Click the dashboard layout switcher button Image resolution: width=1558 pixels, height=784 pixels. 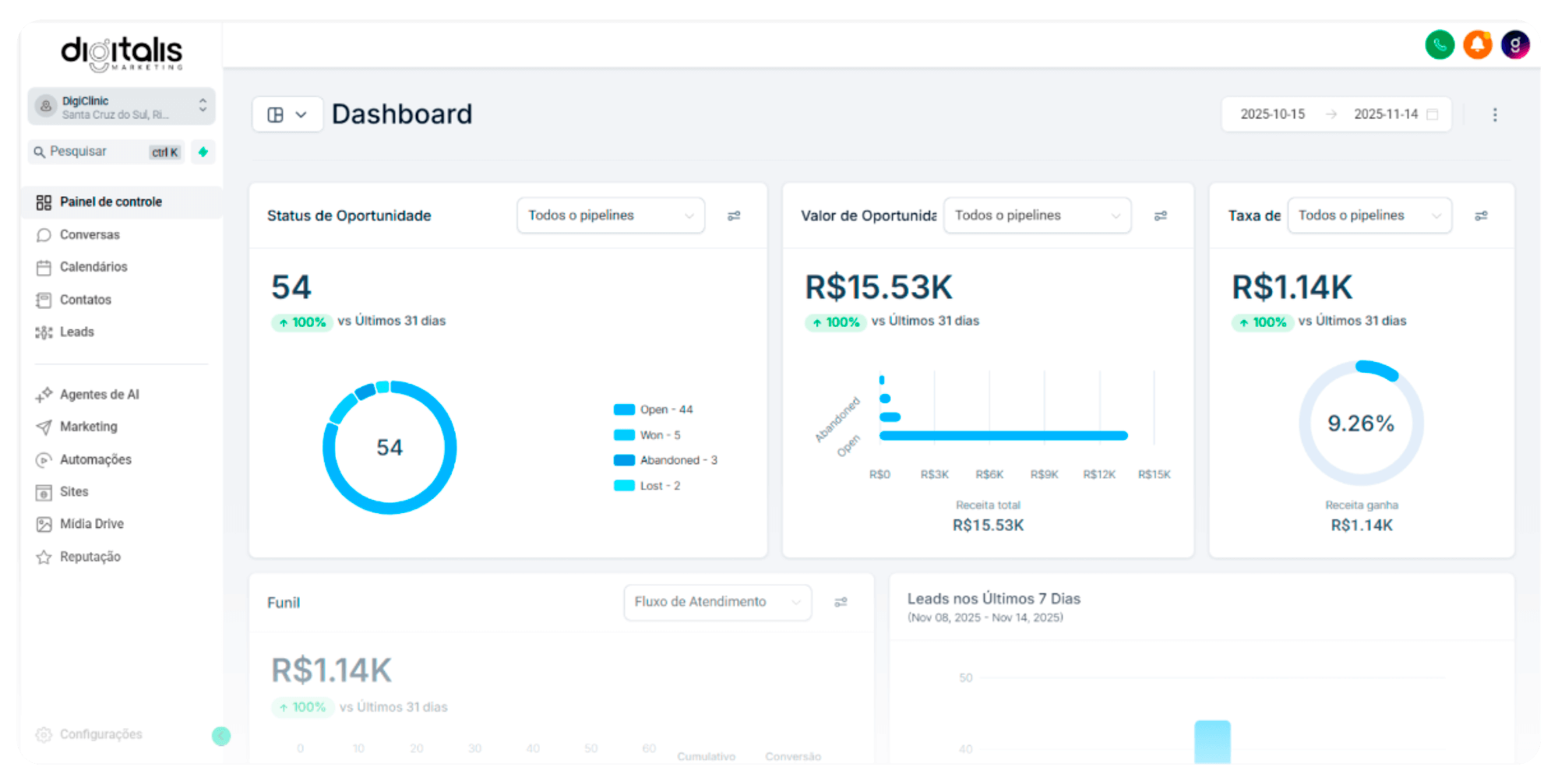(x=287, y=115)
